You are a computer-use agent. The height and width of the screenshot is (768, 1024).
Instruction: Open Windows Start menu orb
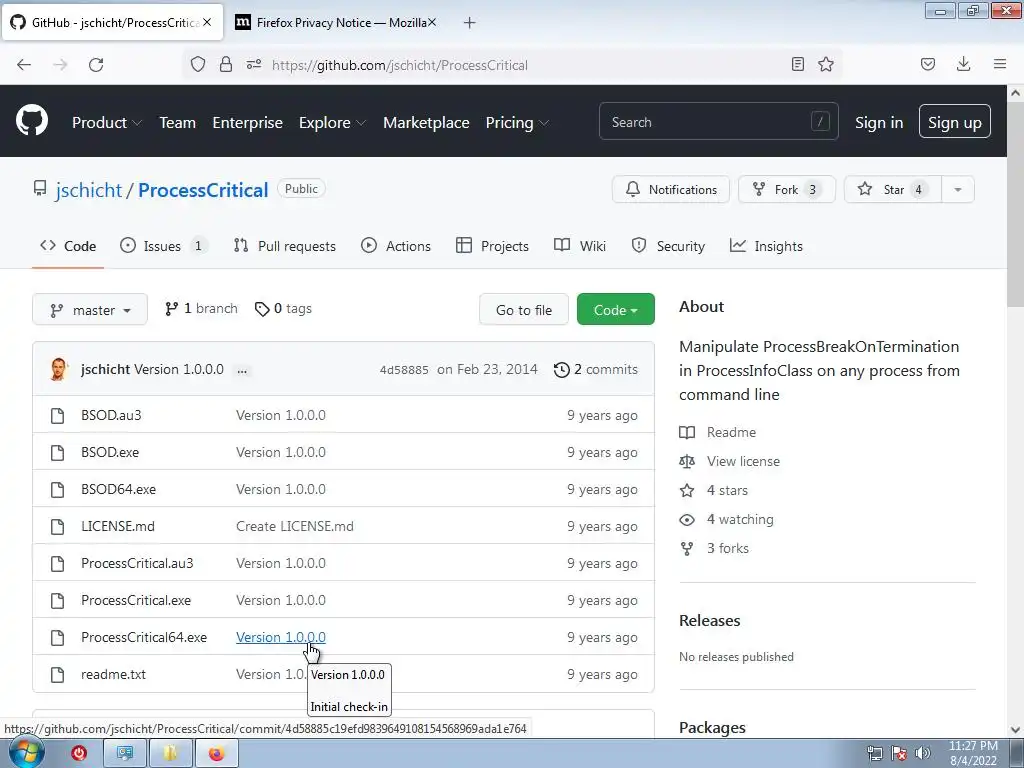click(26, 752)
